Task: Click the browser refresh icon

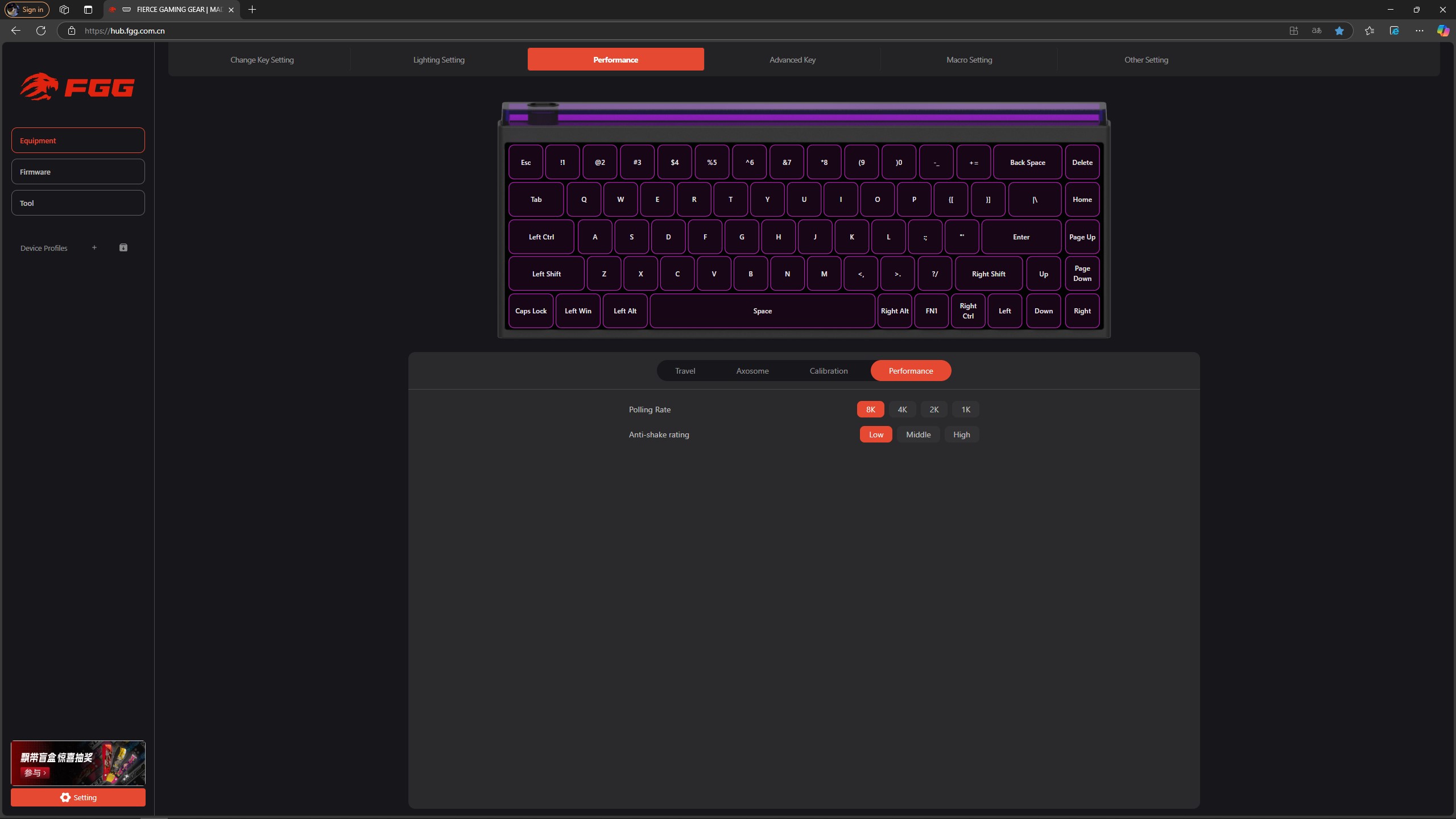Action: [41, 31]
